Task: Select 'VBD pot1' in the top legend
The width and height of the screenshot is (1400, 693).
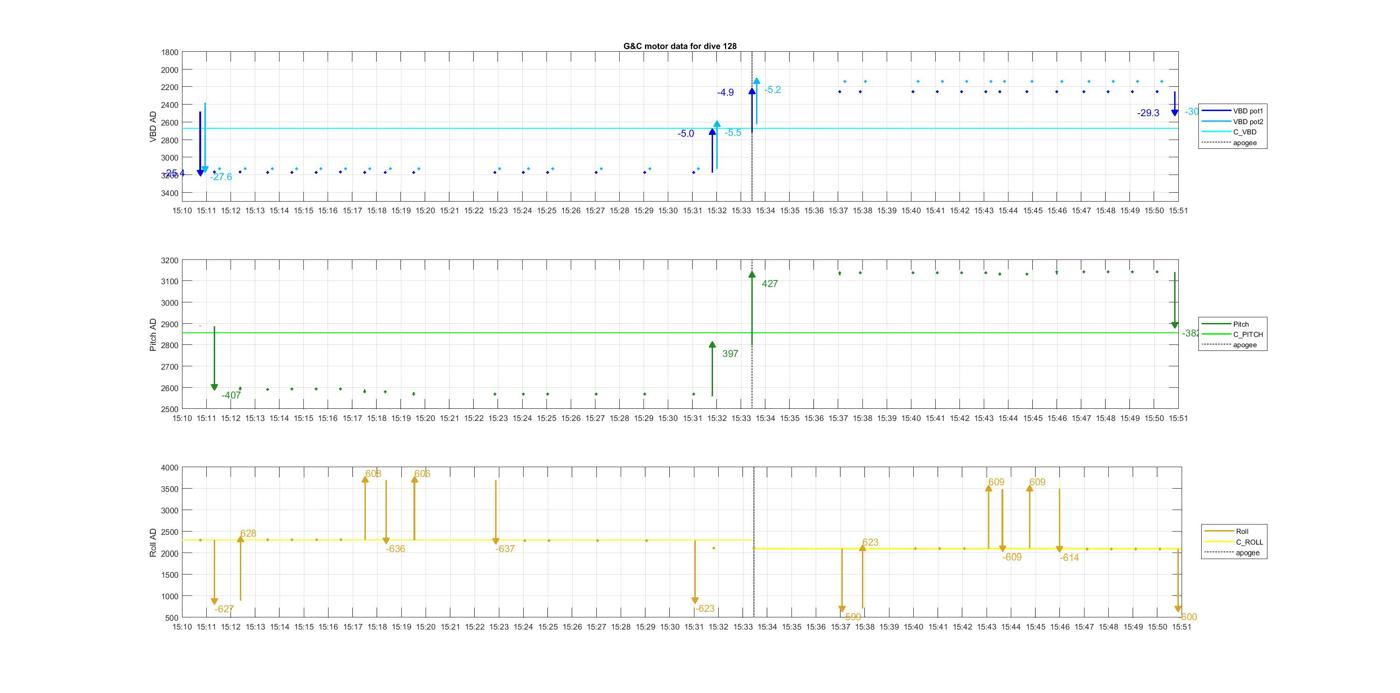Action: click(x=1250, y=111)
